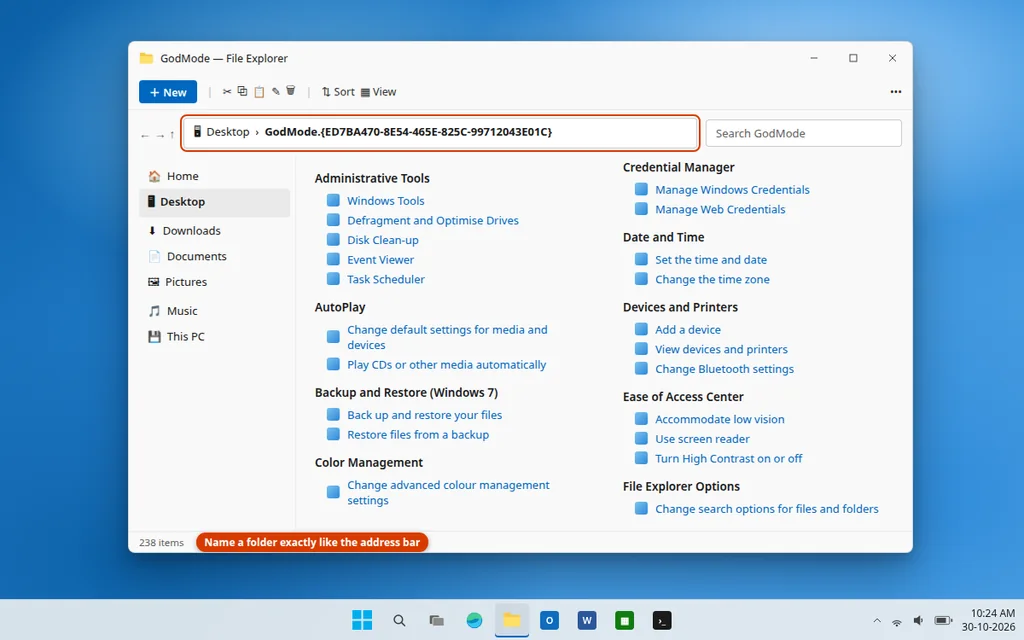Open Restore files from a backup
1024x640 pixels.
(418, 435)
